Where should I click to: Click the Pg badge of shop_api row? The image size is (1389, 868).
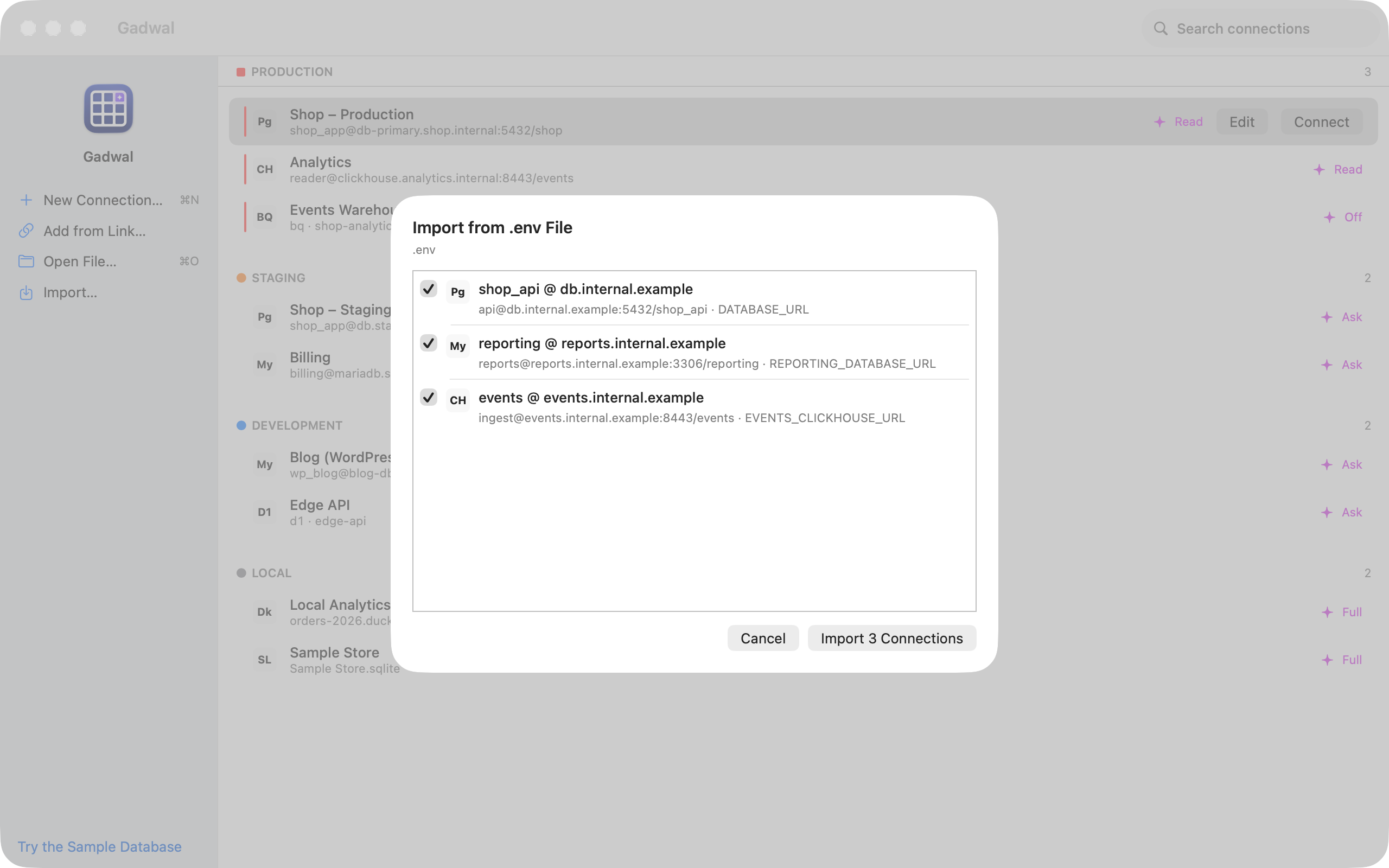click(457, 292)
